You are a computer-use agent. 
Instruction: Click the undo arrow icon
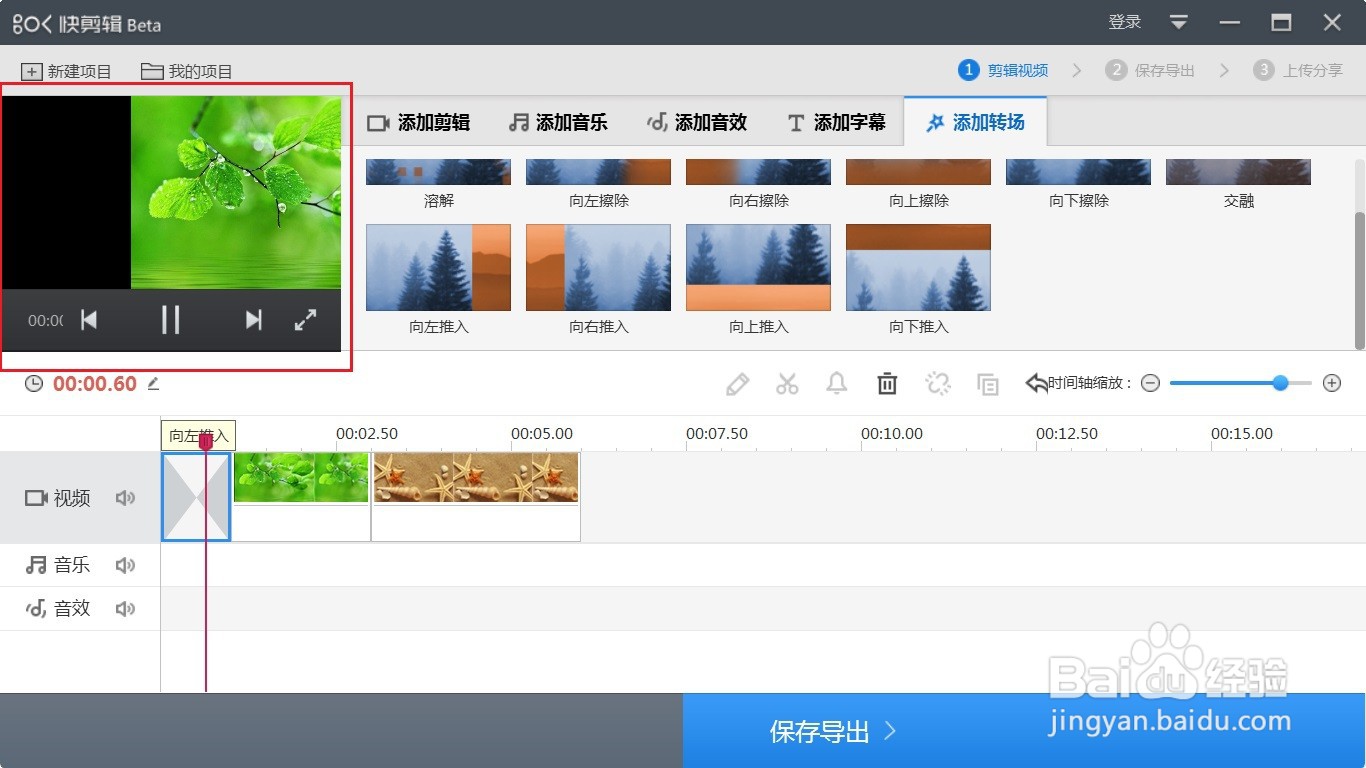[x=1037, y=380]
